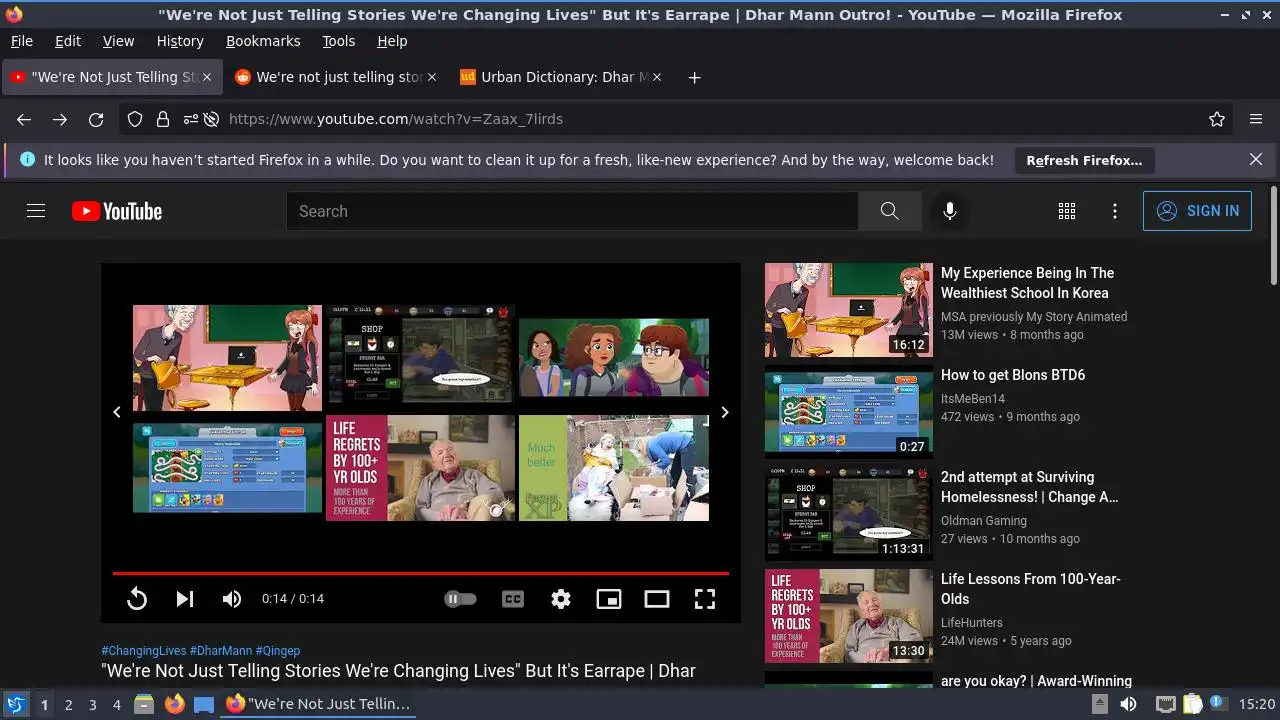
Task: Open Firefox application hamburger menu
Action: (x=1256, y=119)
